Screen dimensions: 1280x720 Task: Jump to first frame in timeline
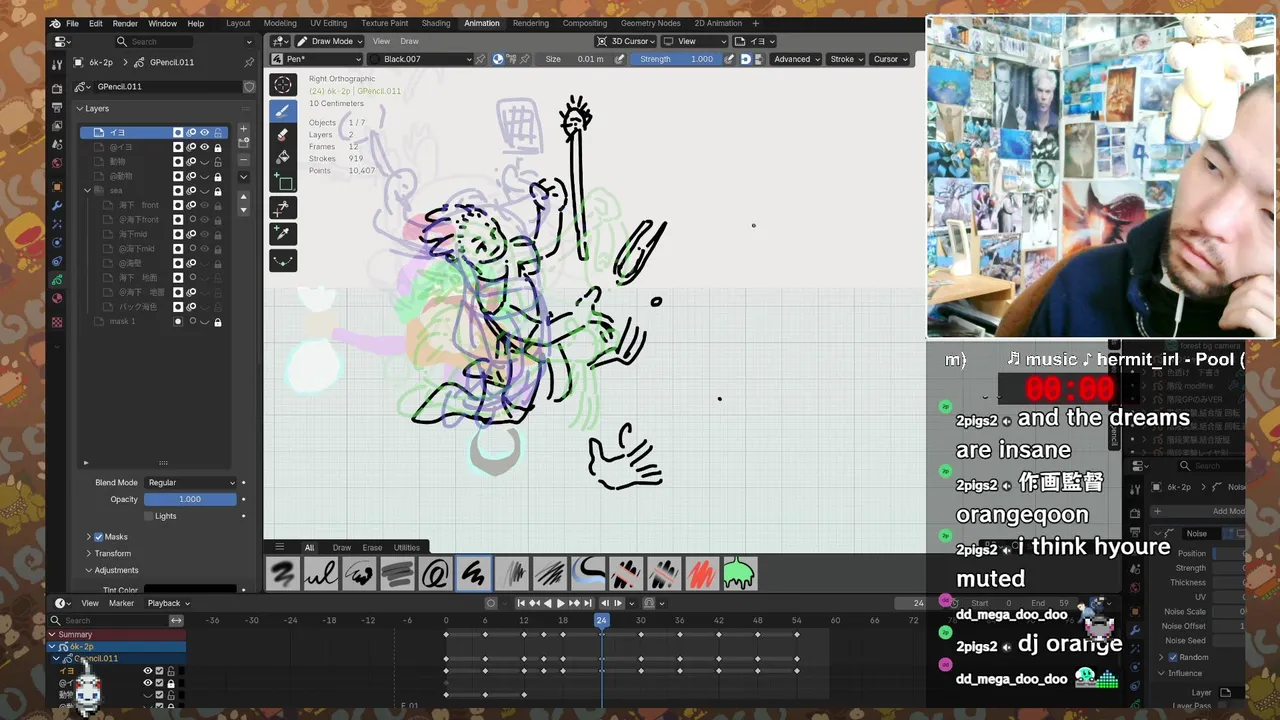tap(521, 603)
